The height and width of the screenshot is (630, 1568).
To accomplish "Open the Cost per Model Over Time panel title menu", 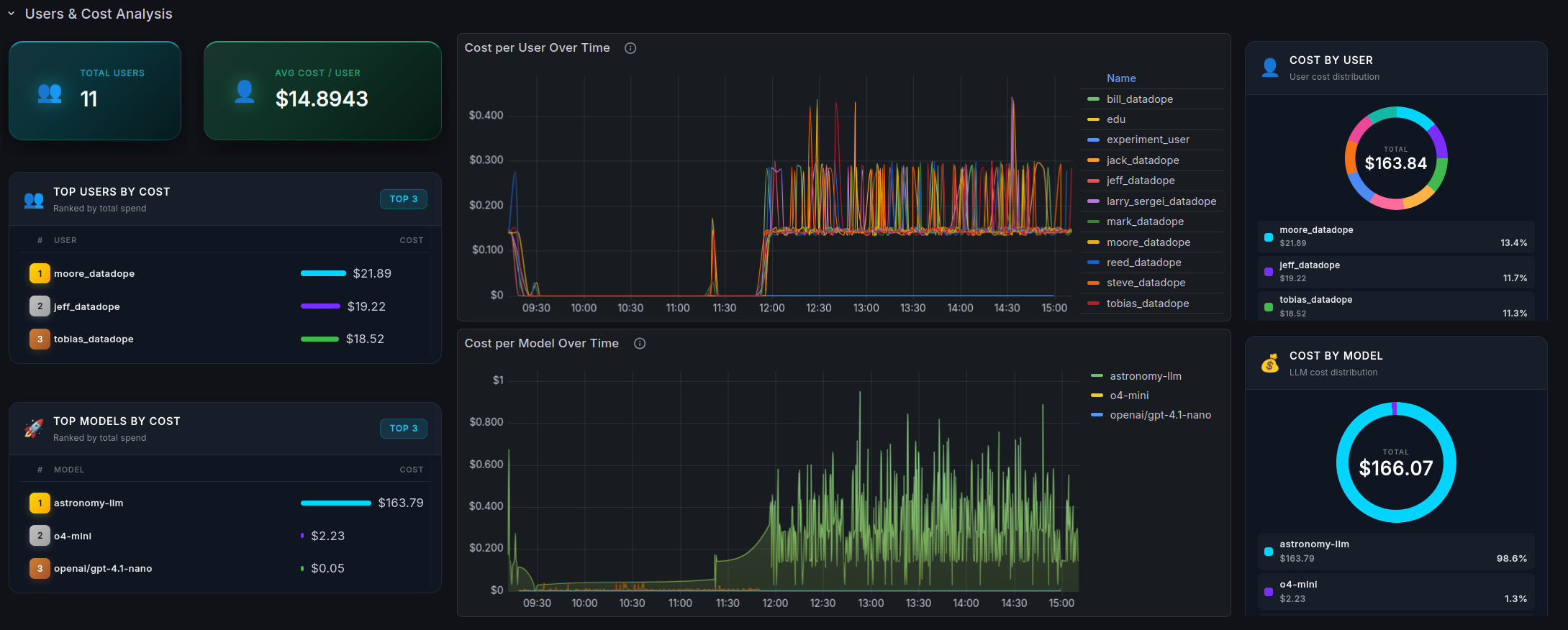I will coord(542,343).
